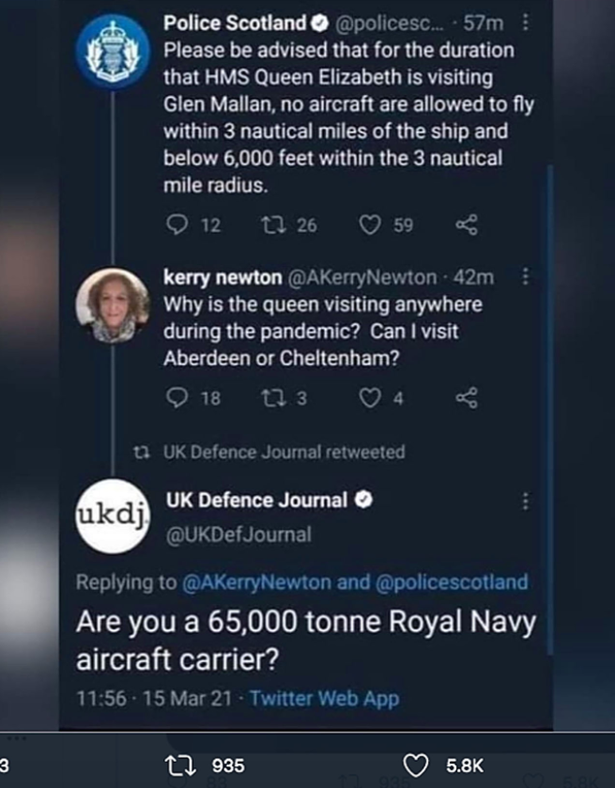This screenshot has width=615, height=788.
Task: Share kerry newton's tweet
Action: [x=467, y=399]
